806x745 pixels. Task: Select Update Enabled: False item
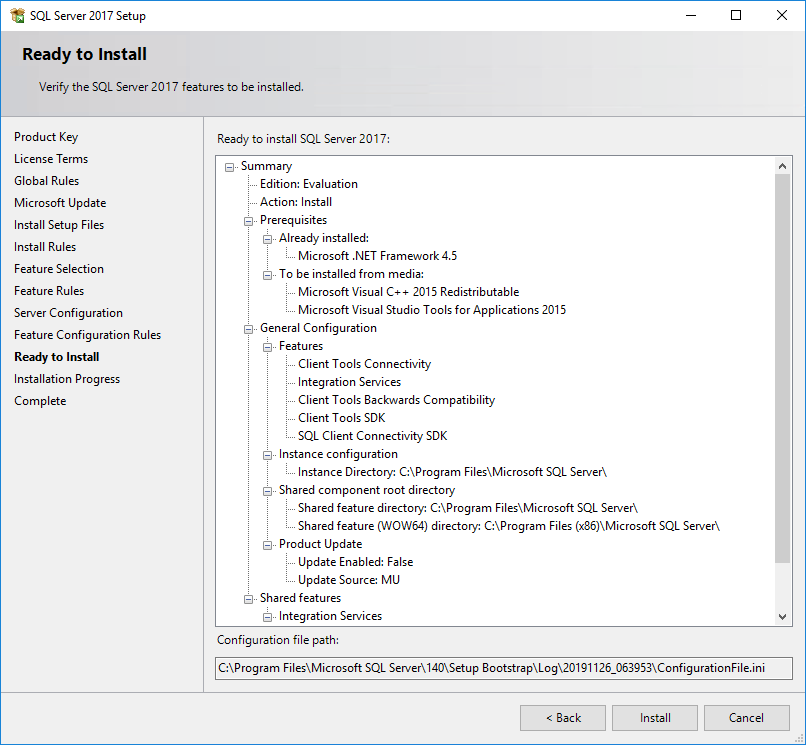(356, 562)
